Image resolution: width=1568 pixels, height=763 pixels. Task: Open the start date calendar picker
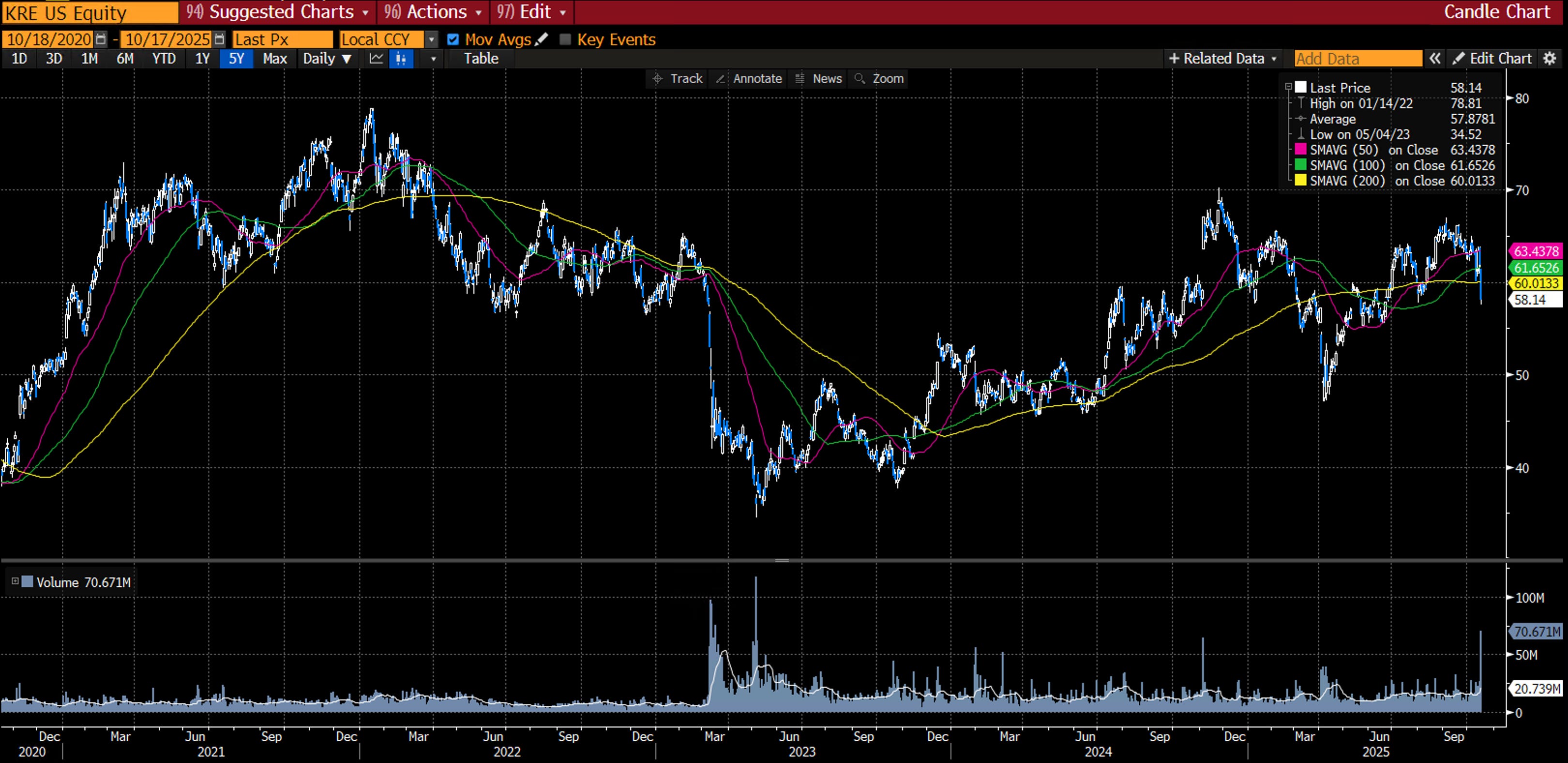click(101, 40)
